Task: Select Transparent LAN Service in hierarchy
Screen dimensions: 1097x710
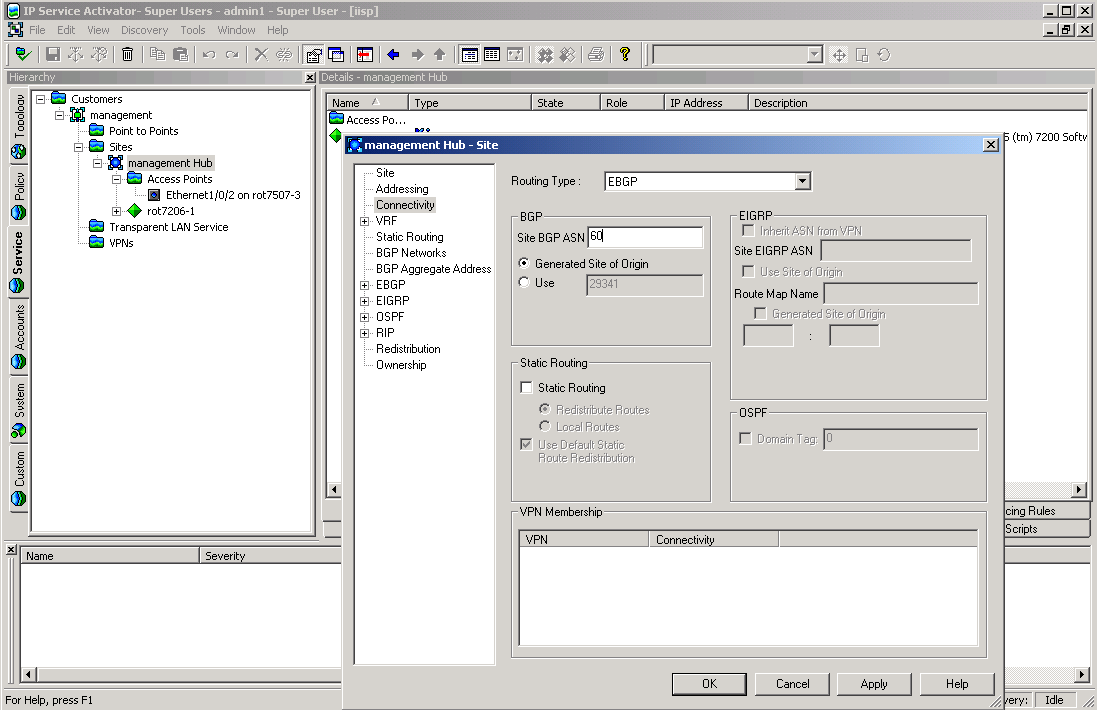Action: 169,227
